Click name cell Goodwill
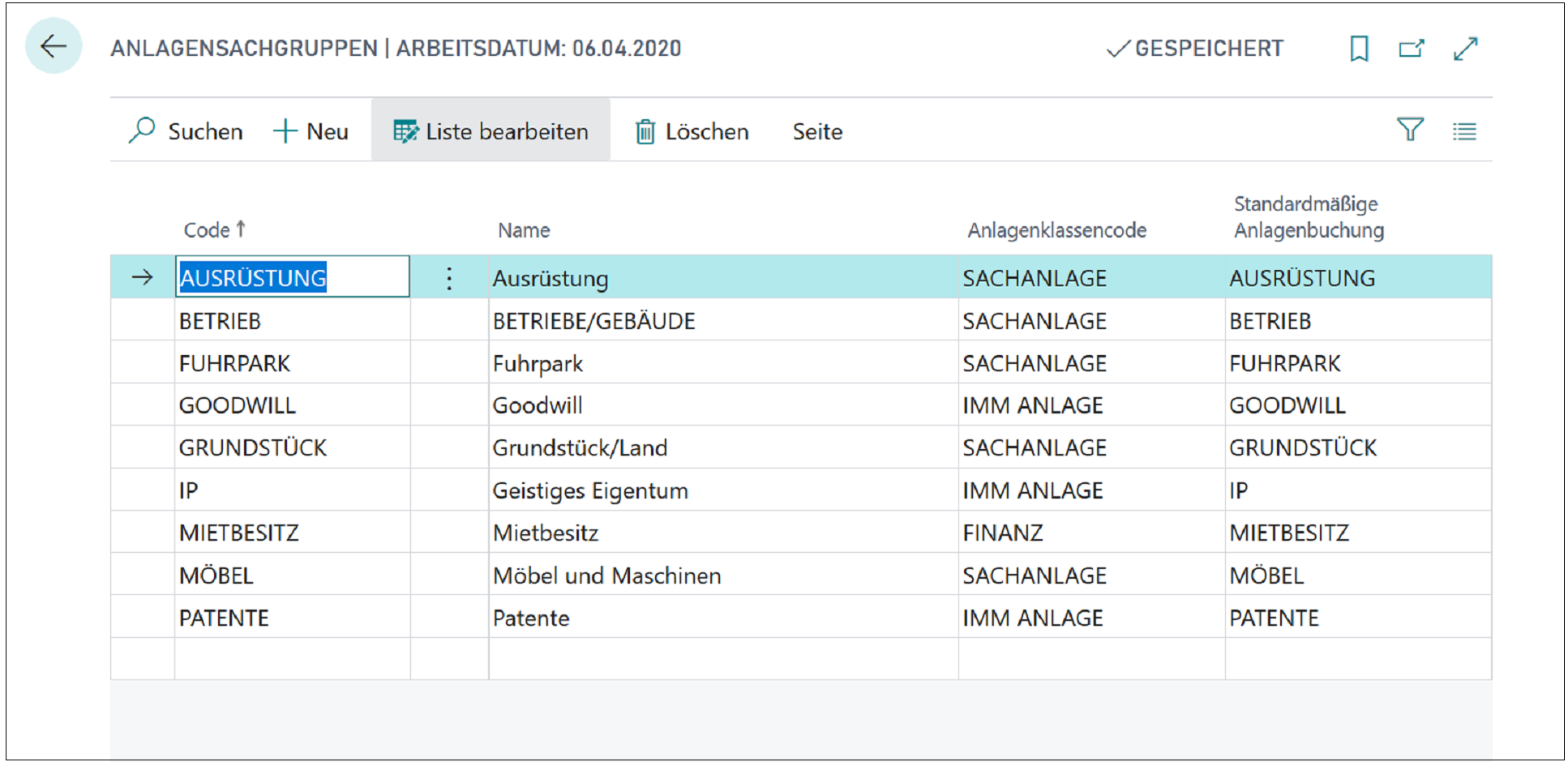 point(723,405)
